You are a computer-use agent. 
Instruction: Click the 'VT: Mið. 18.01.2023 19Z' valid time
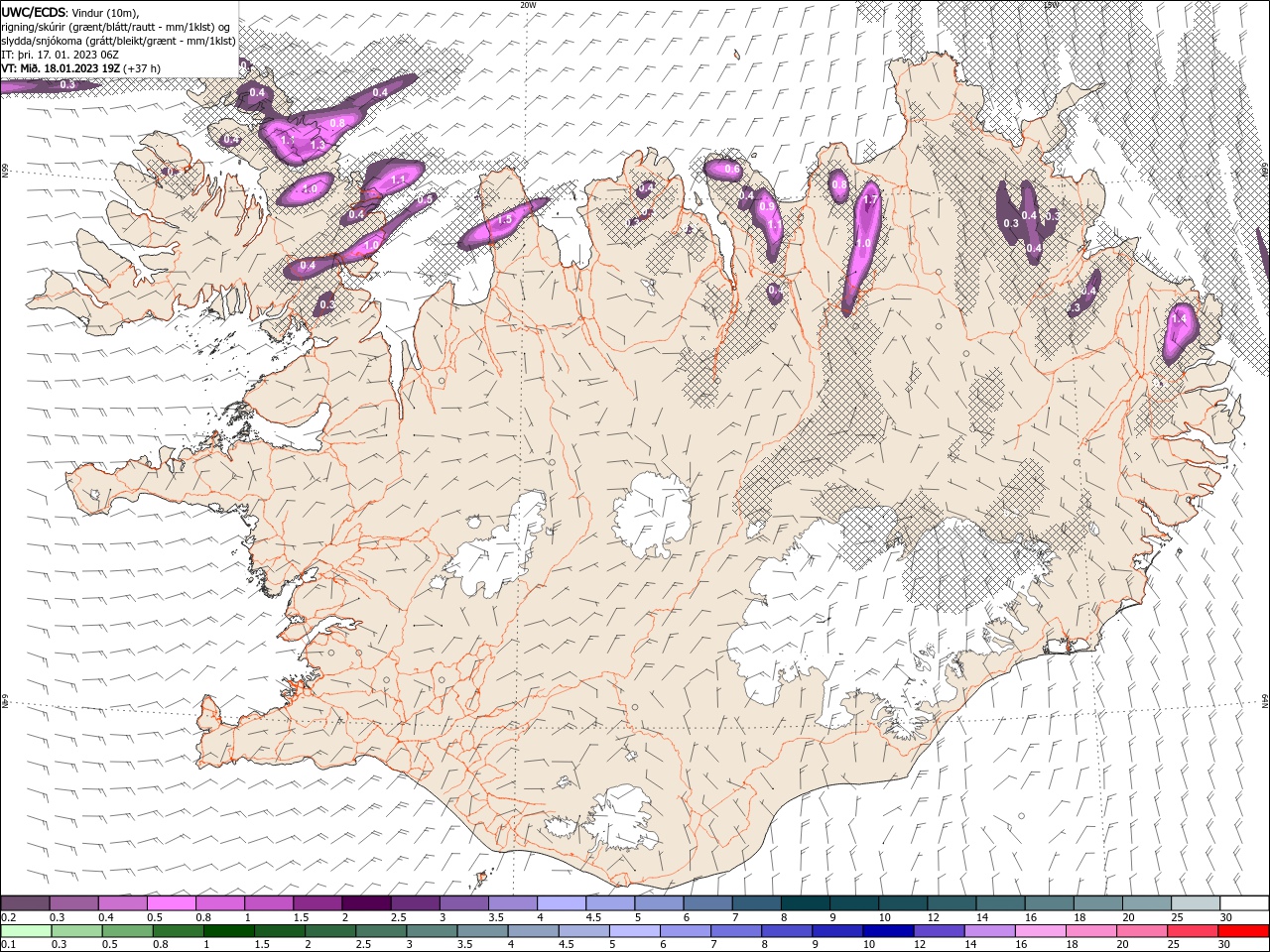[x=62, y=68]
